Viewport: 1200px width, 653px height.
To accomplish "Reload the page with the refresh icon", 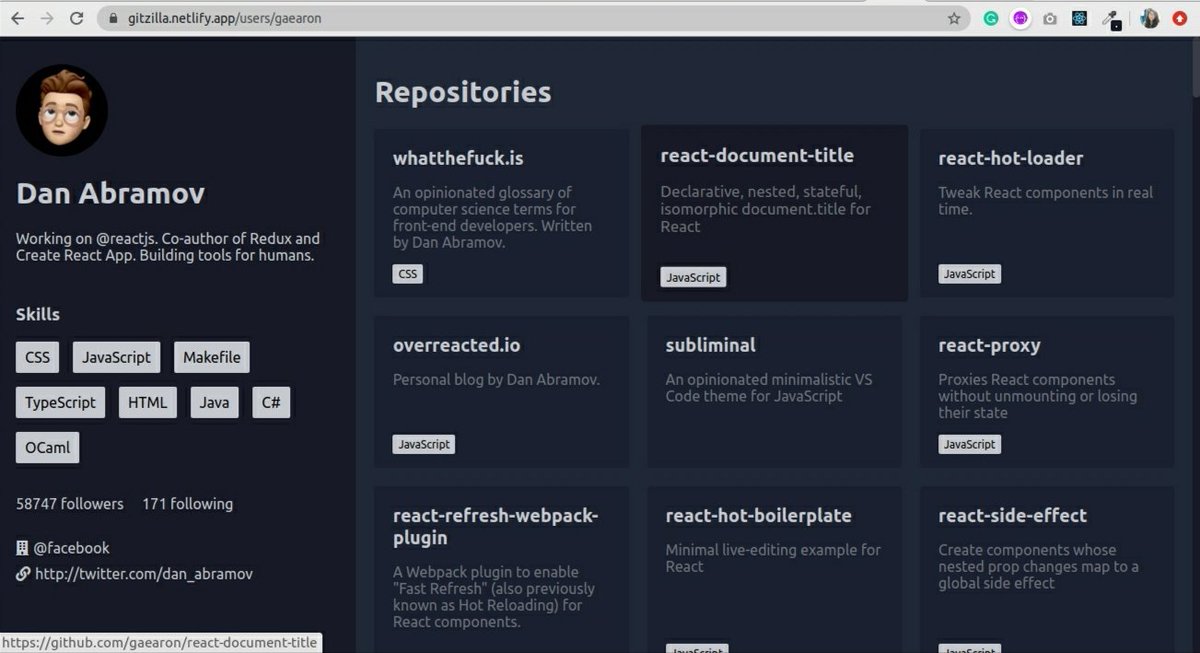I will pos(76,18).
